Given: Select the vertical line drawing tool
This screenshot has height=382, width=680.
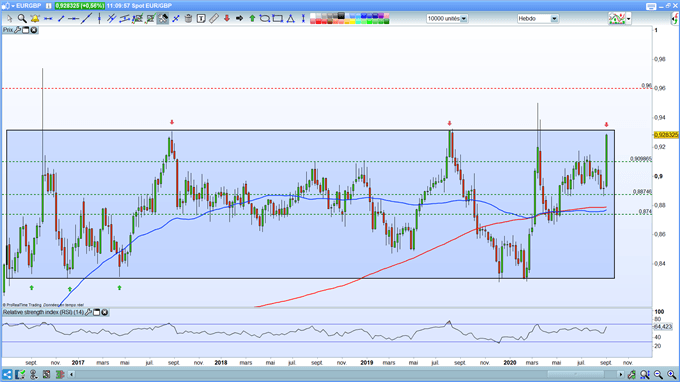Looking at the screenshot, I should tap(99, 19).
